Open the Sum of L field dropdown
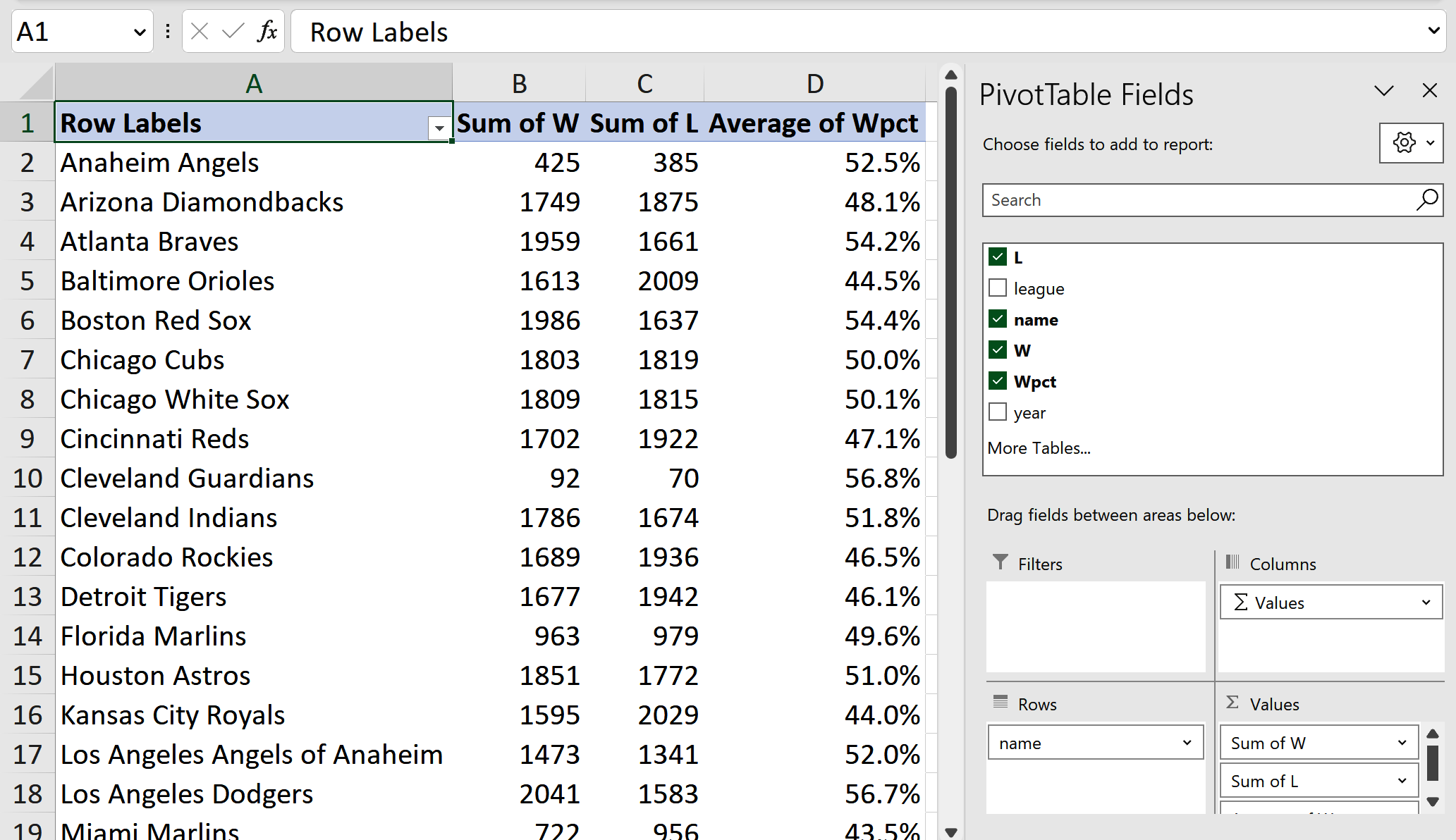The width and height of the screenshot is (1456, 840). pyautogui.click(x=1402, y=781)
